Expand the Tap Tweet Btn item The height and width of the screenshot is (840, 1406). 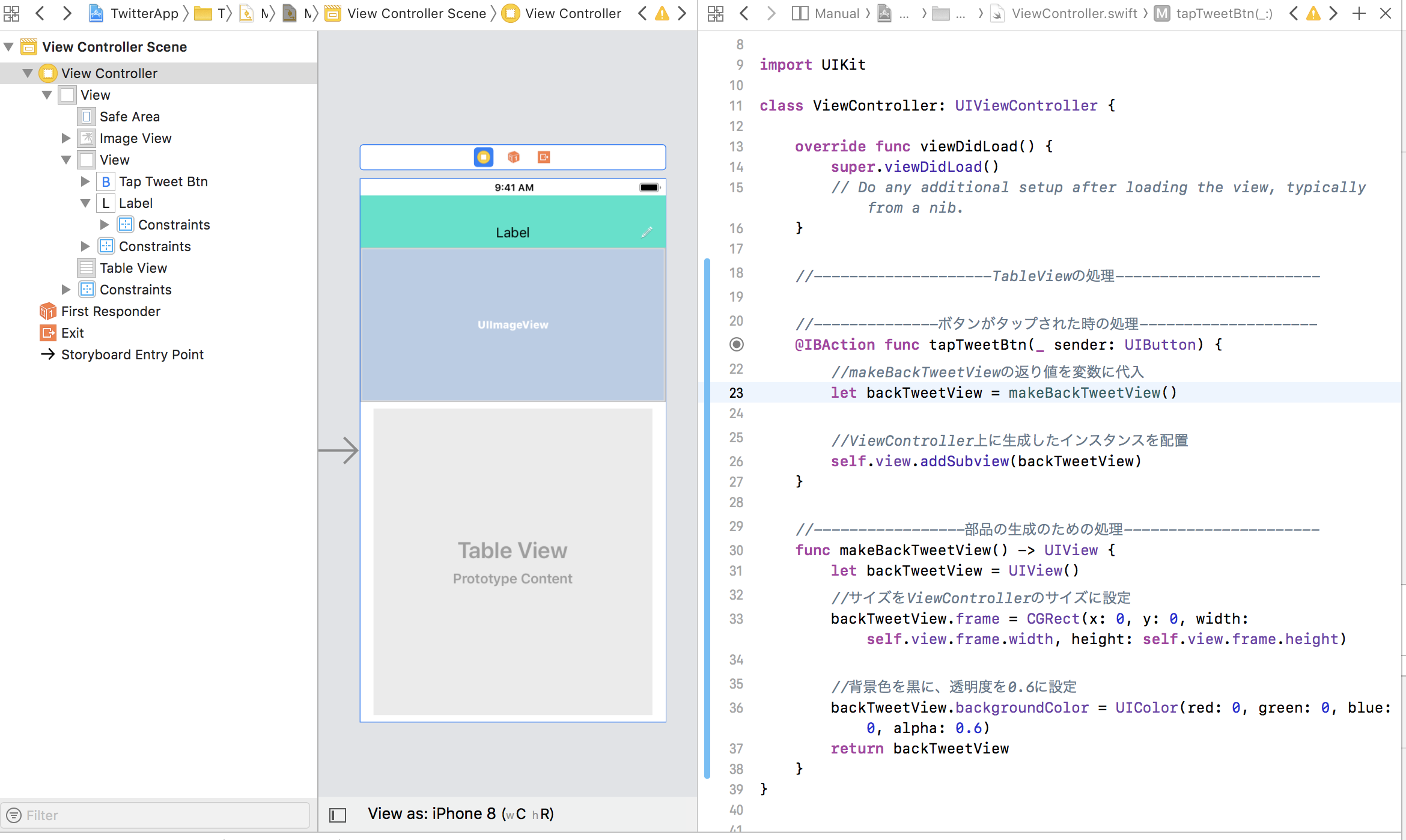coord(84,181)
